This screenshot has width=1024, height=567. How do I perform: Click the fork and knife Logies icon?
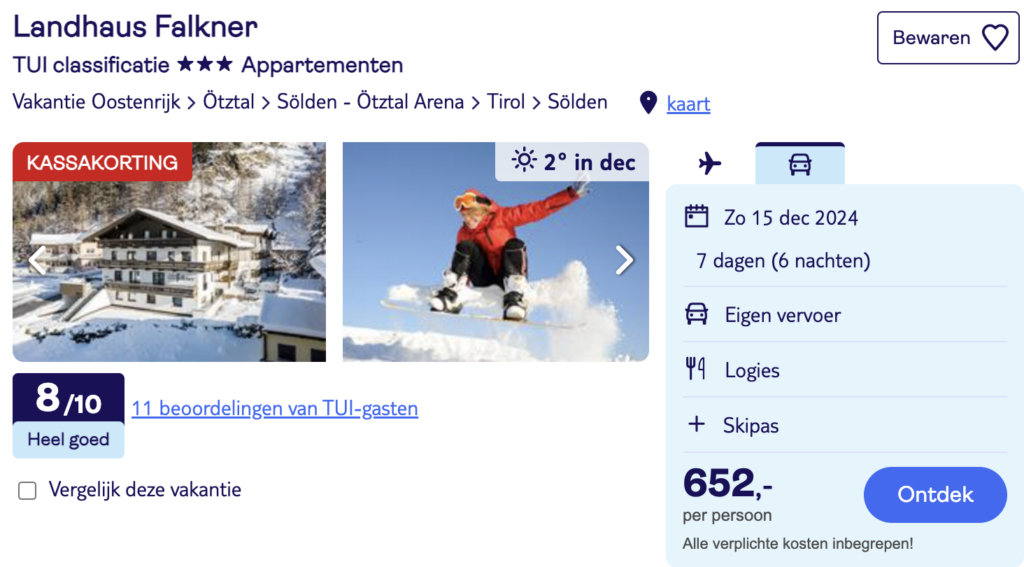coord(696,370)
